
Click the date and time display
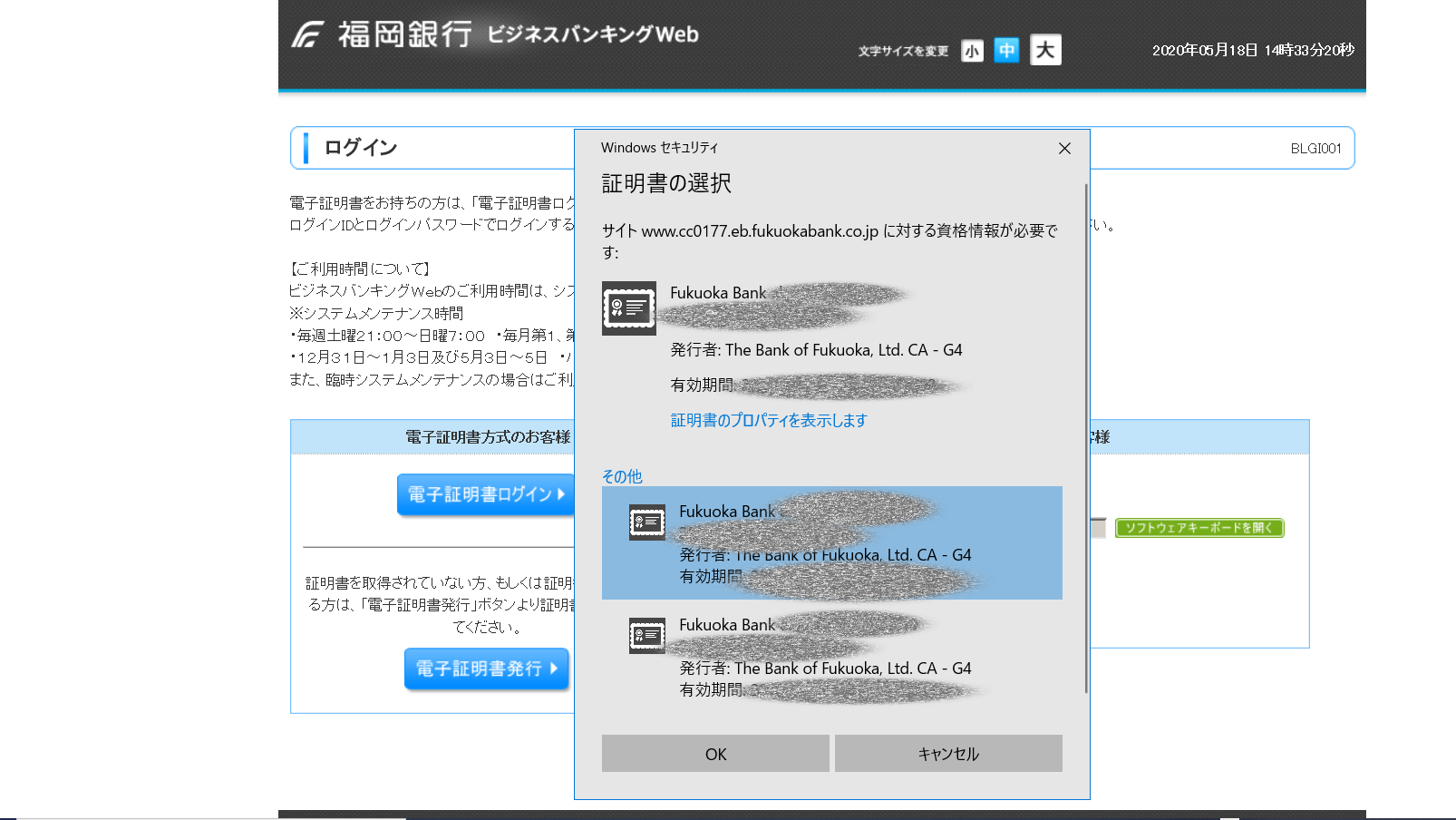coord(1253,50)
